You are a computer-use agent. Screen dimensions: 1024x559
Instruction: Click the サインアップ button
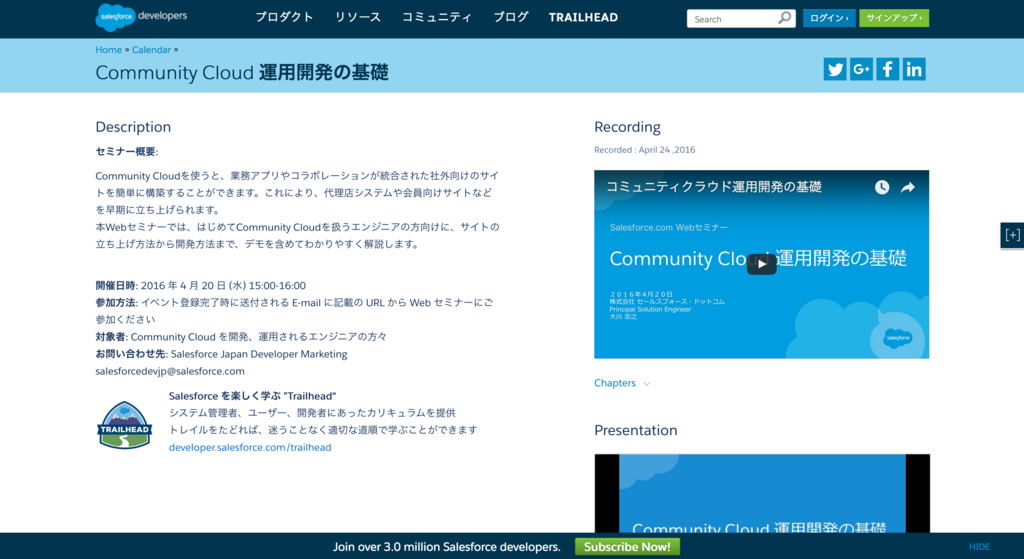click(894, 18)
